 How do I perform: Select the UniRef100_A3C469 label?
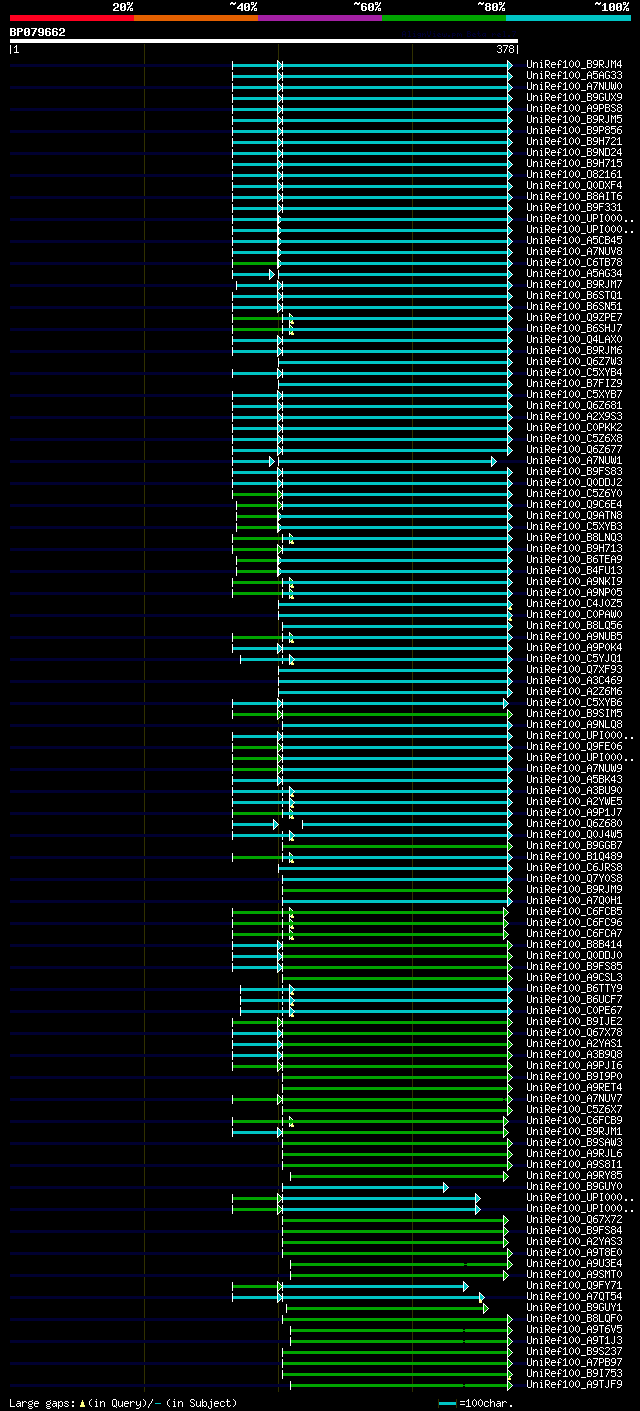574,680
